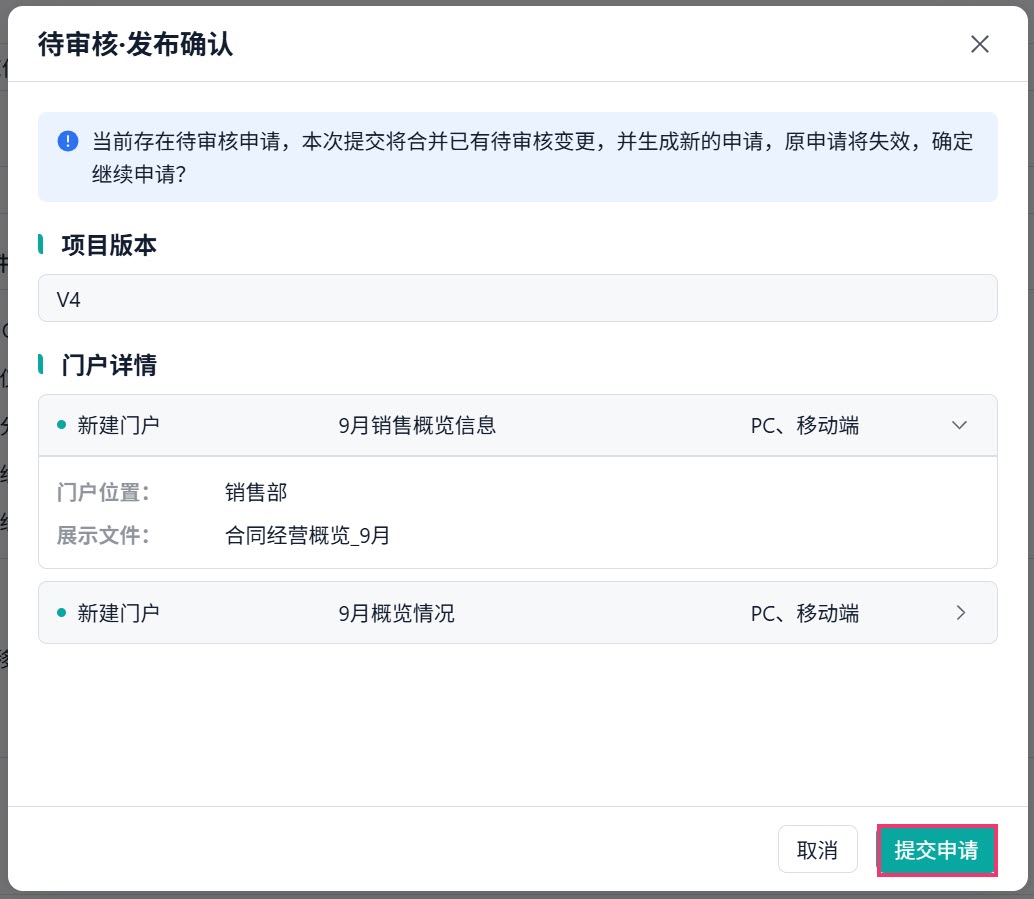Click the 展示文件 label
This screenshot has height=899, width=1034.
point(103,535)
